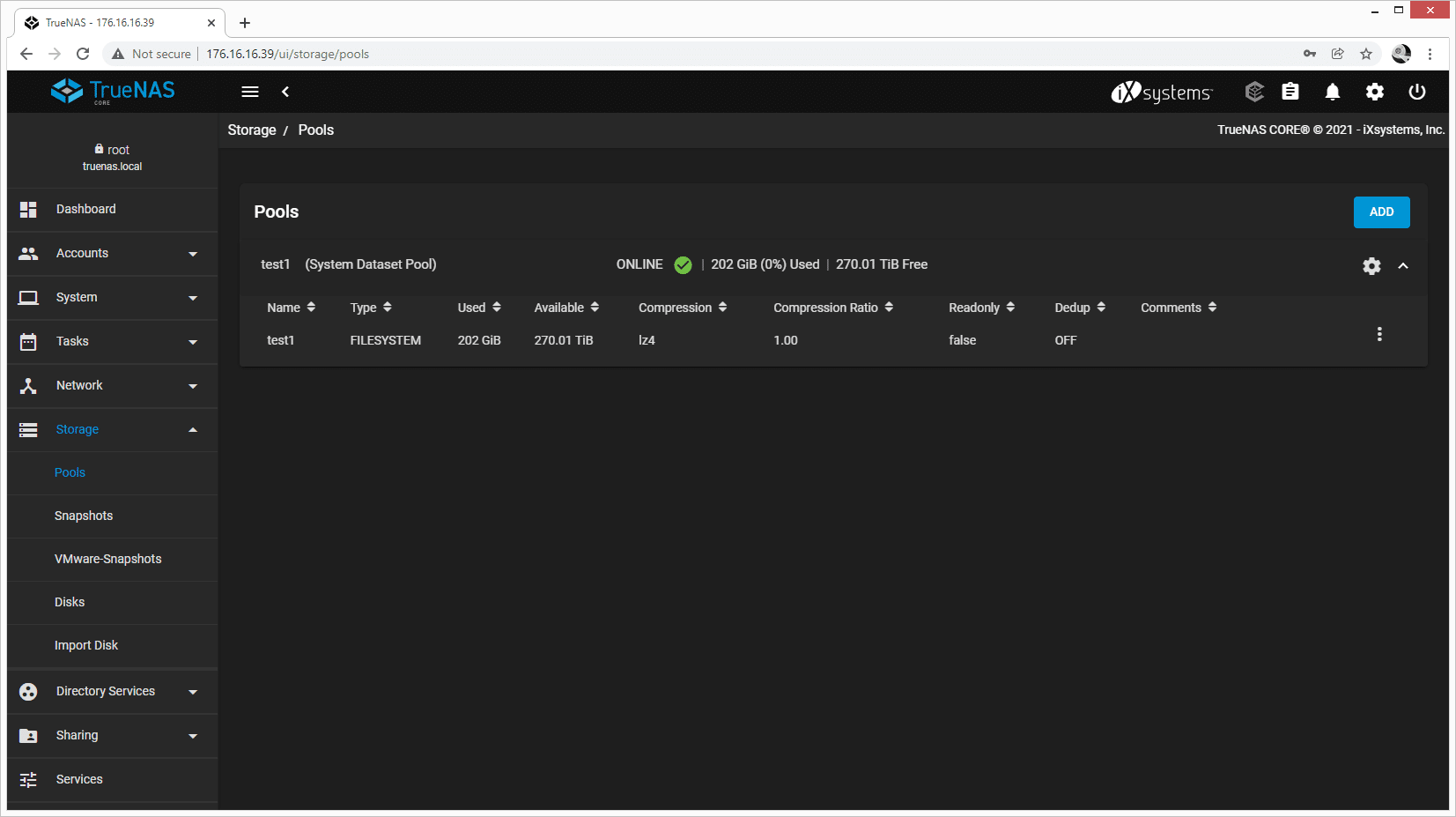Sort by the Comments column

1179,308
